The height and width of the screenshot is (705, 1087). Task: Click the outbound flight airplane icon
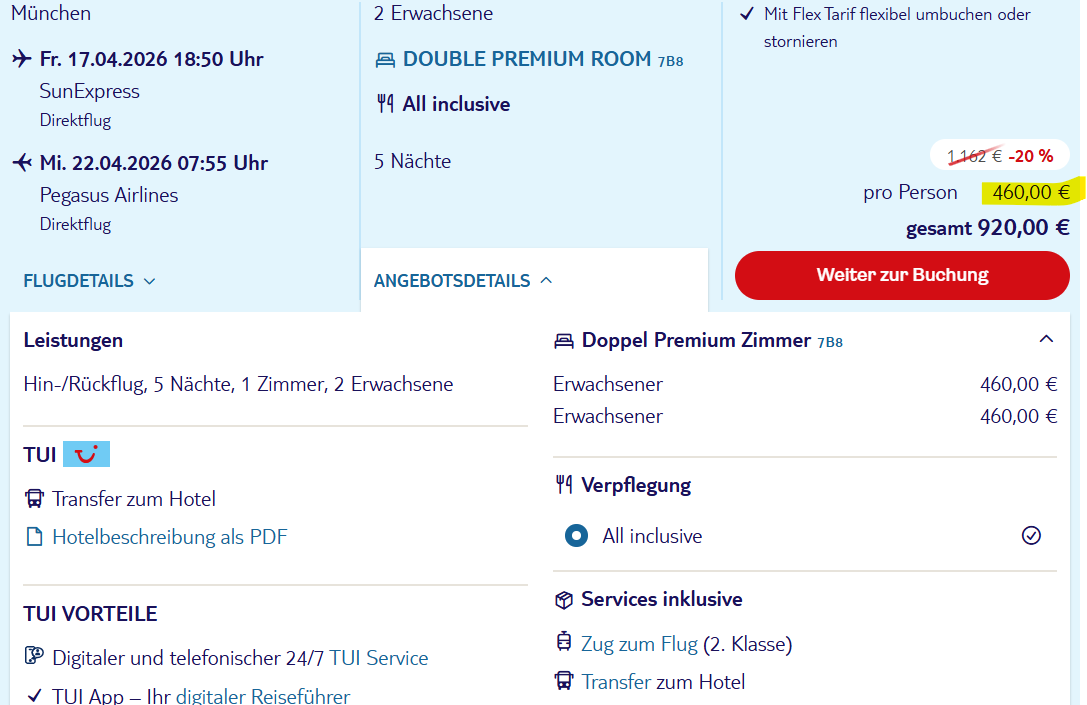tap(22, 59)
